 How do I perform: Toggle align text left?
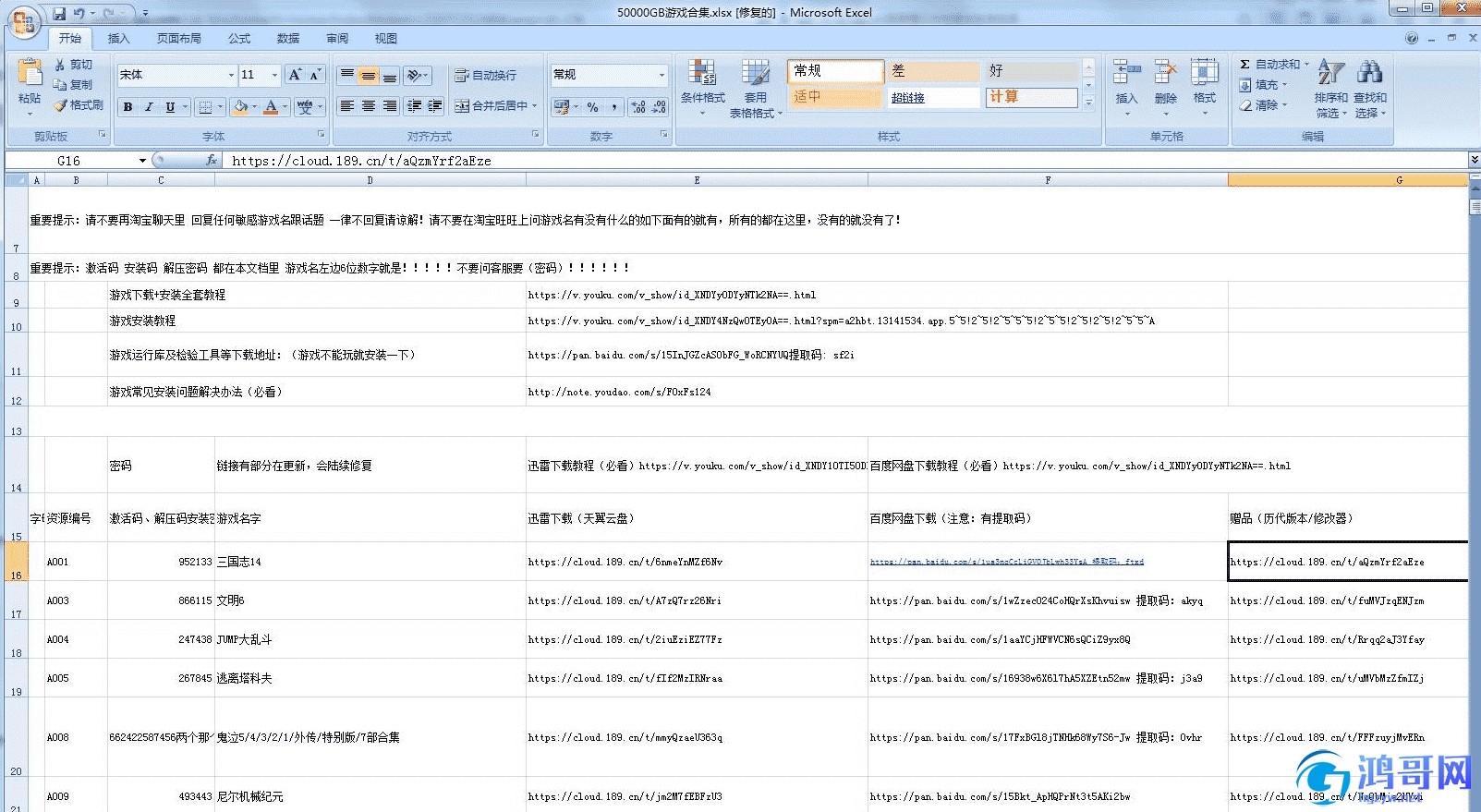tap(347, 106)
